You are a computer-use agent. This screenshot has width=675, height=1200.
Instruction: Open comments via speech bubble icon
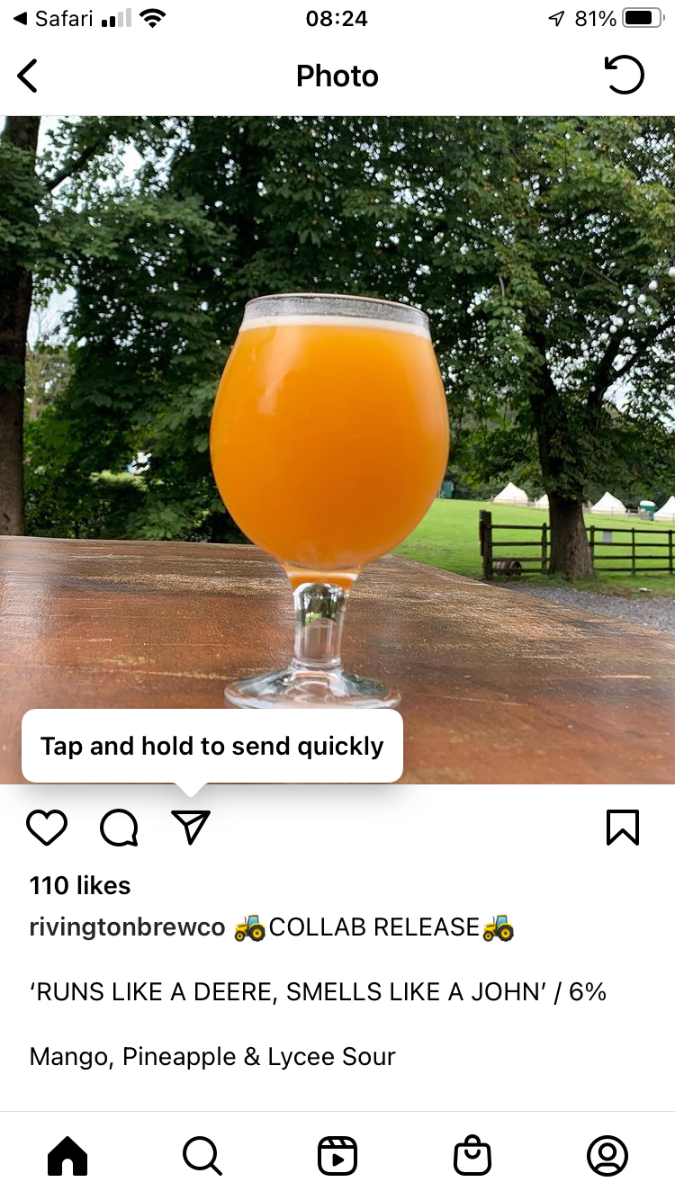pyautogui.click(x=119, y=827)
